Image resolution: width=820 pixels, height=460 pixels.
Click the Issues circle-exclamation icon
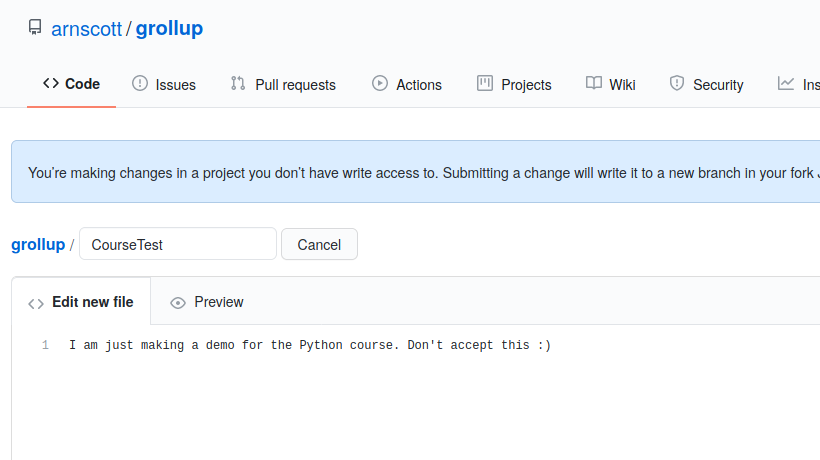point(140,83)
